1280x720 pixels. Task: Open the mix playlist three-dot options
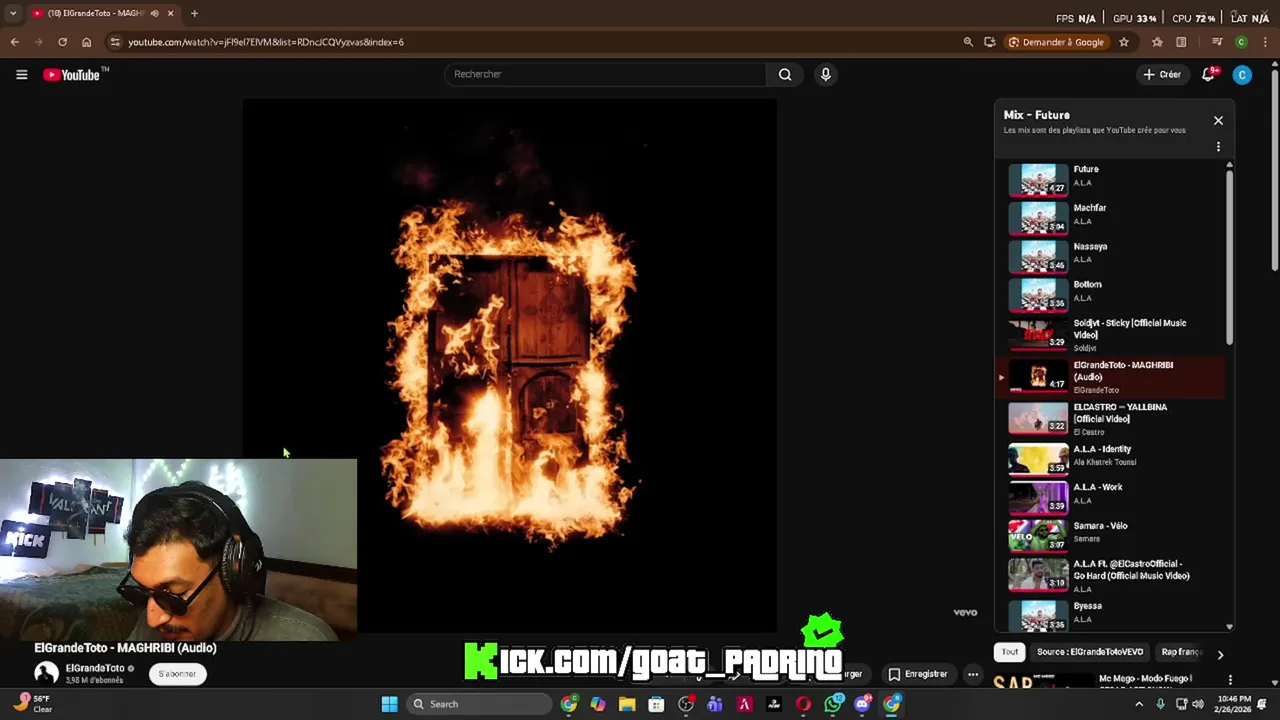(x=1218, y=147)
